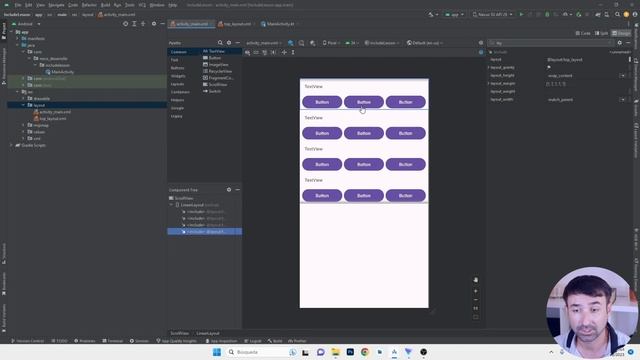
Task: Open layout_width value dropdown arrow
Action: pos(622,100)
